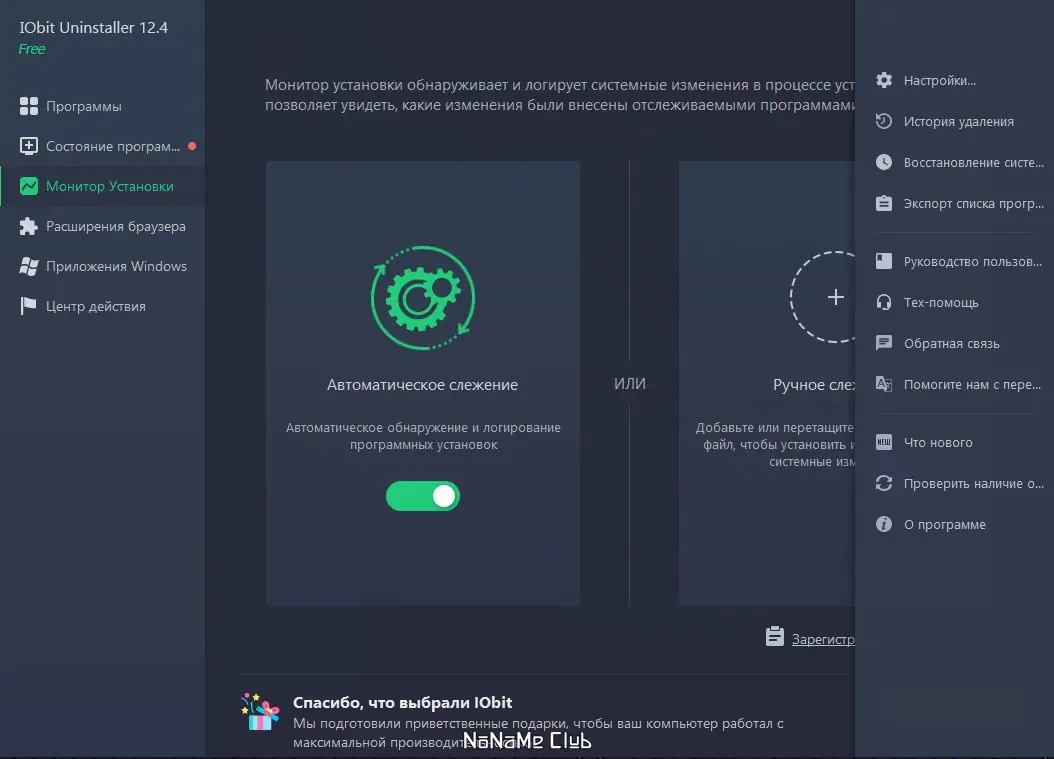This screenshot has height=759, width=1054.
Task: Click the Руководство пользователя book icon
Action: pos(884,261)
